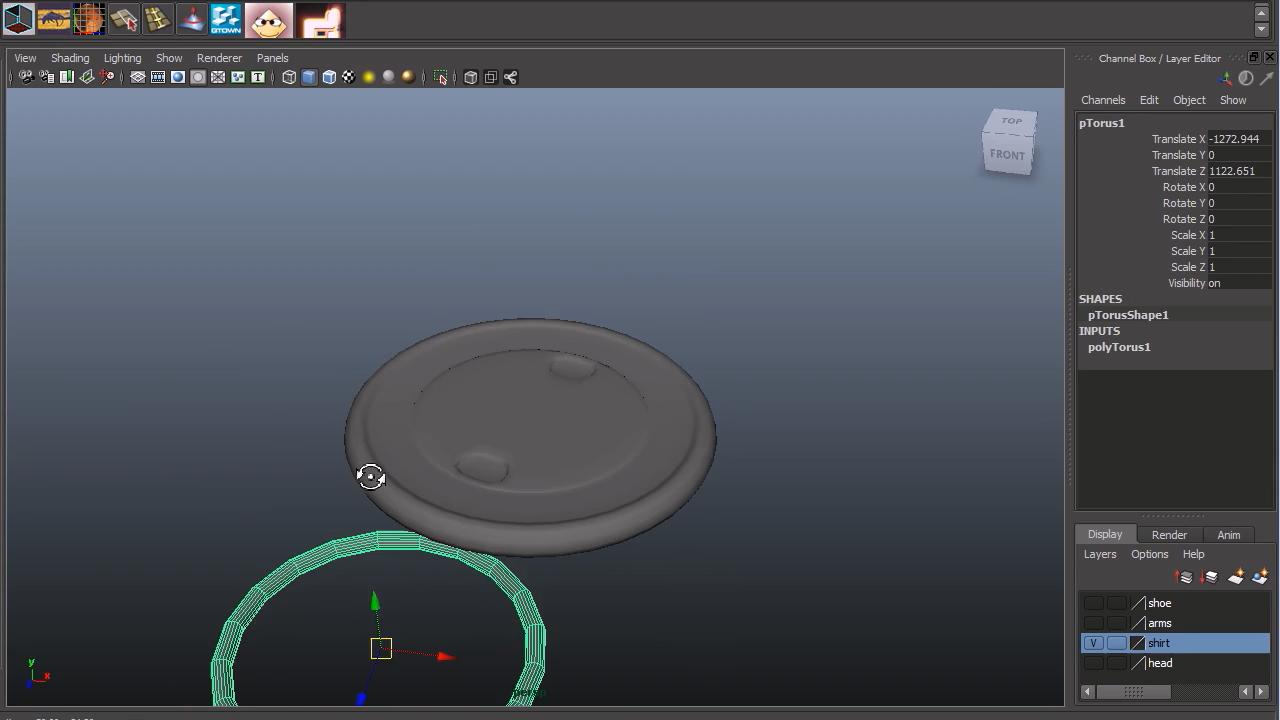Image resolution: width=1280 pixels, height=720 pixels.
Task: Toggle visibility box of shoe layer
Action: coord(1094,603)
